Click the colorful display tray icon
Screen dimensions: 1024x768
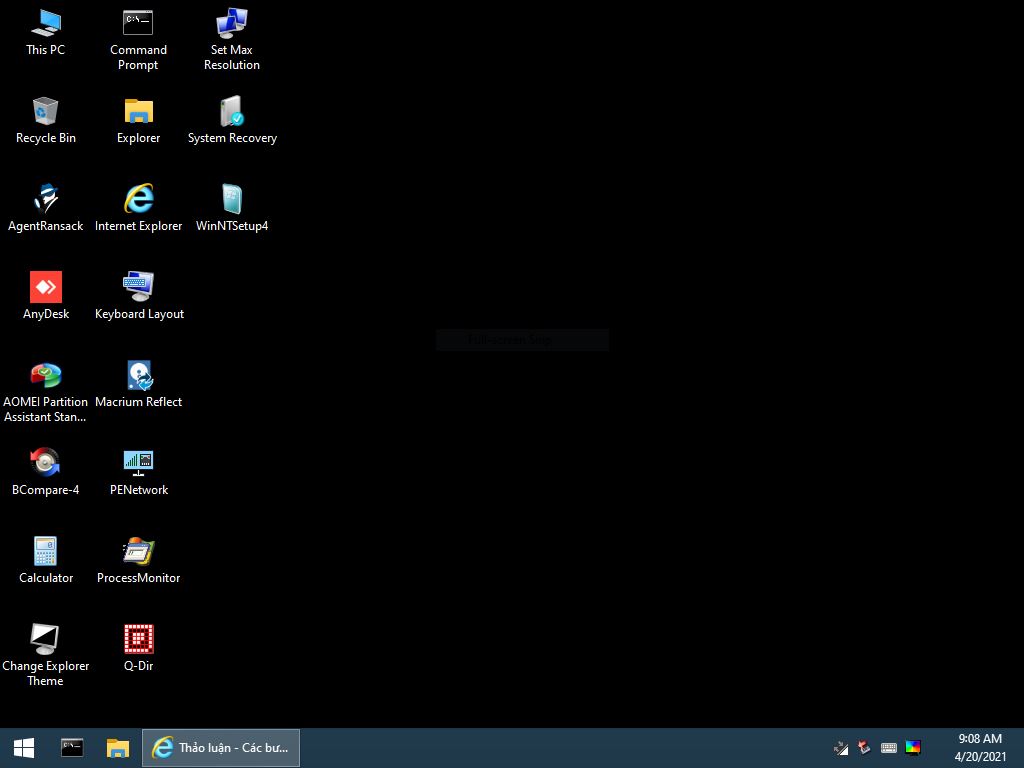(x=913, y=748)
